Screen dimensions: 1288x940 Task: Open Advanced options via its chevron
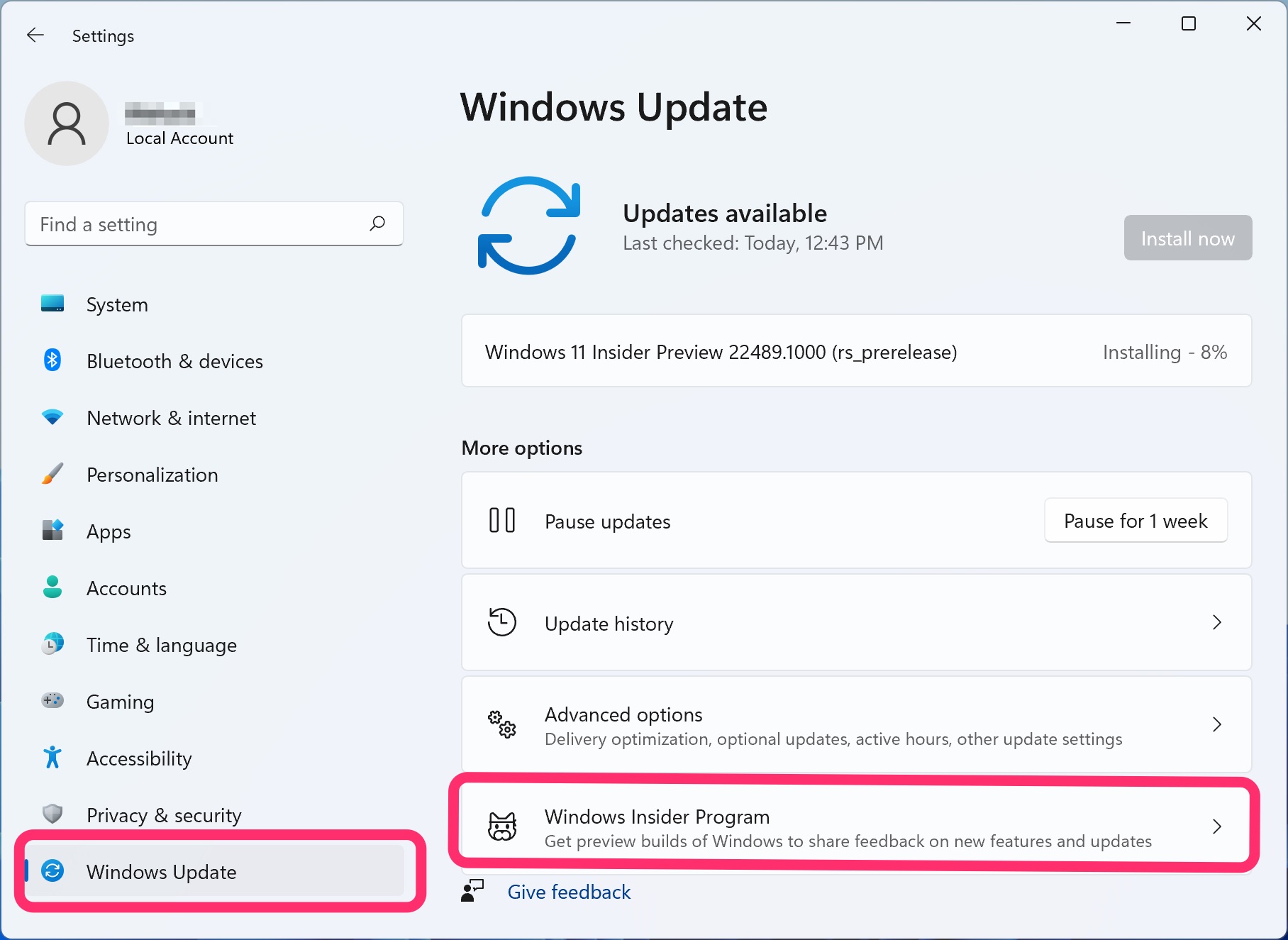coord(1217,724)
